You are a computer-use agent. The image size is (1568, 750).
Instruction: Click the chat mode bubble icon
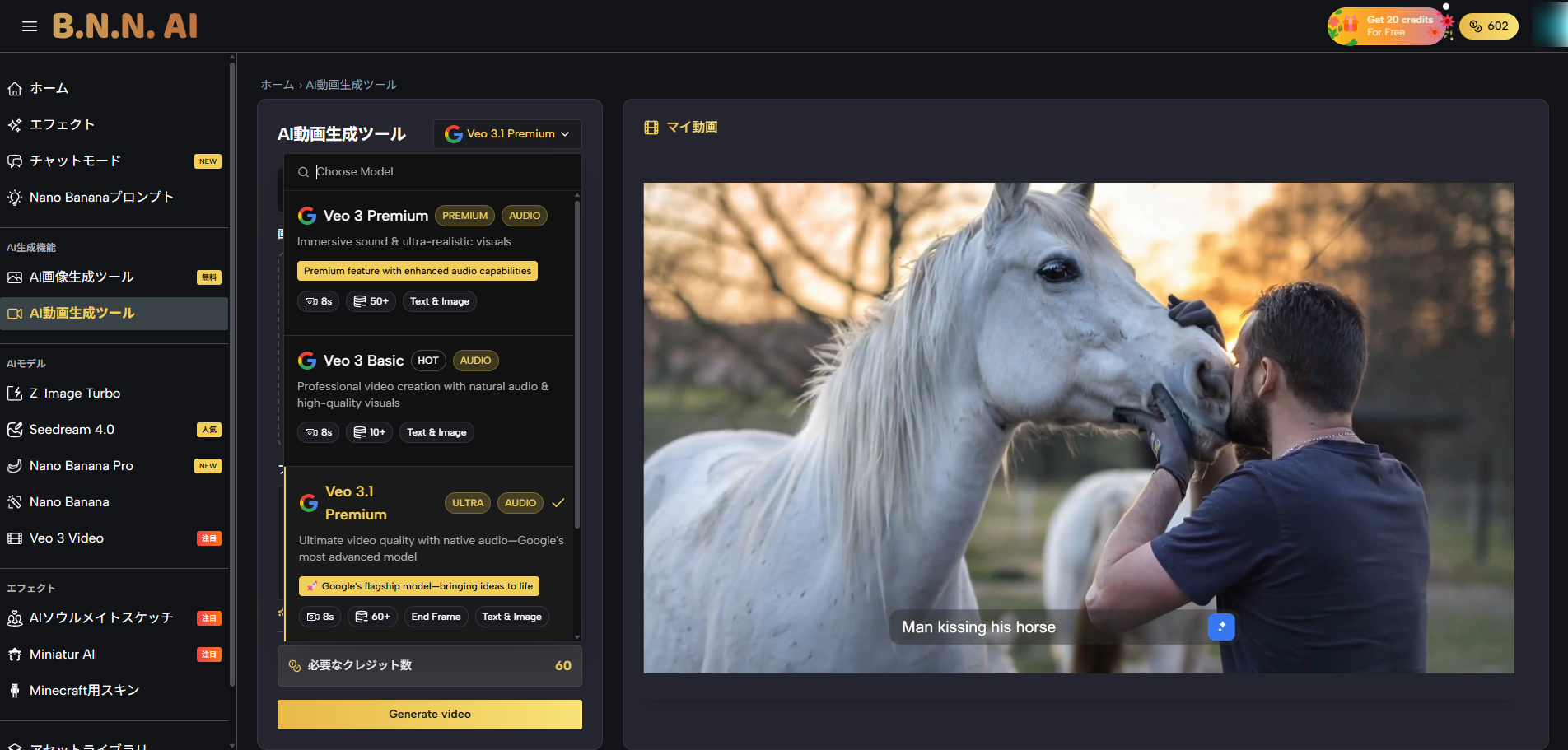[15, 161]
